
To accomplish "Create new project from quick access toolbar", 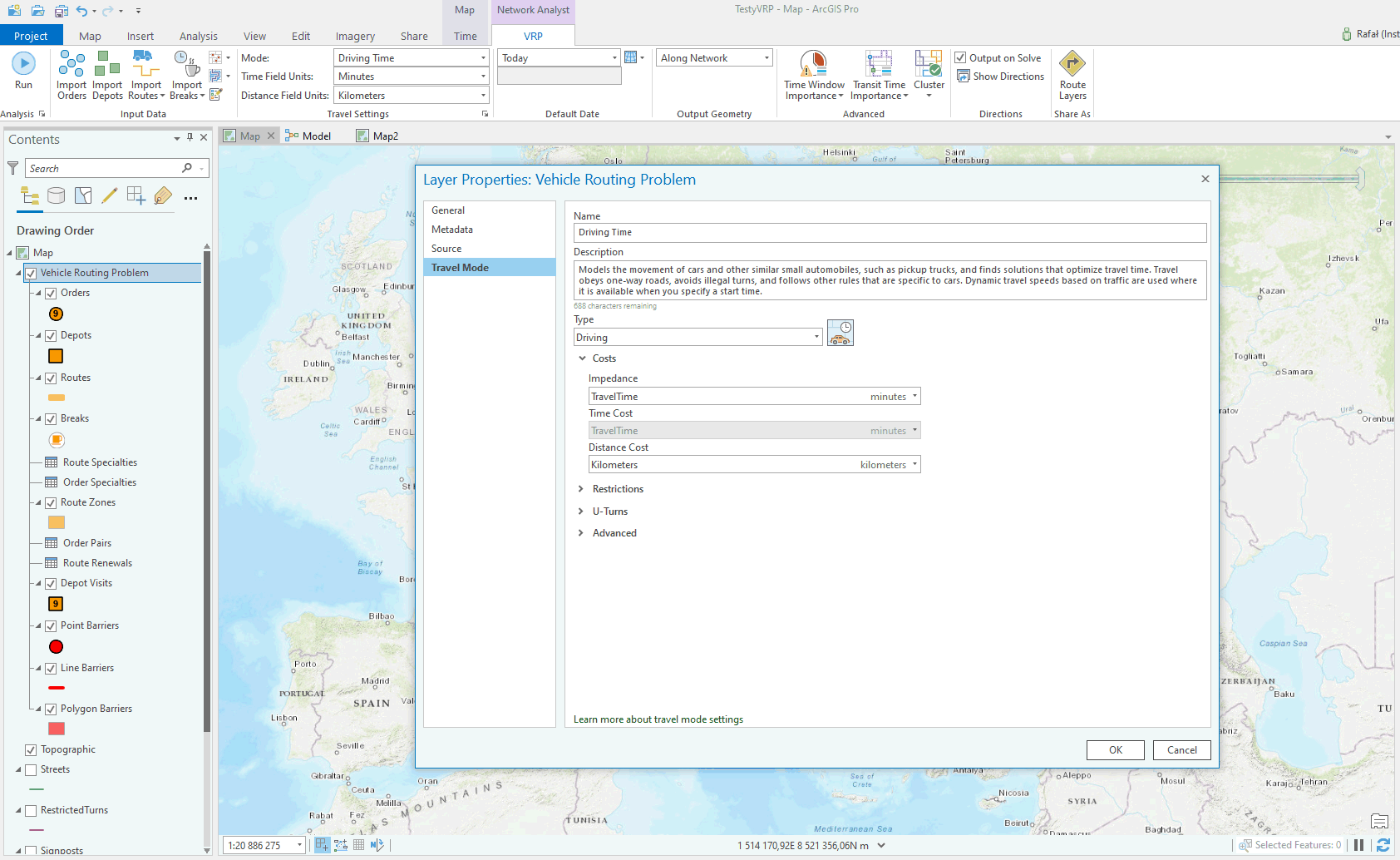I will click(x=14, y=11).
